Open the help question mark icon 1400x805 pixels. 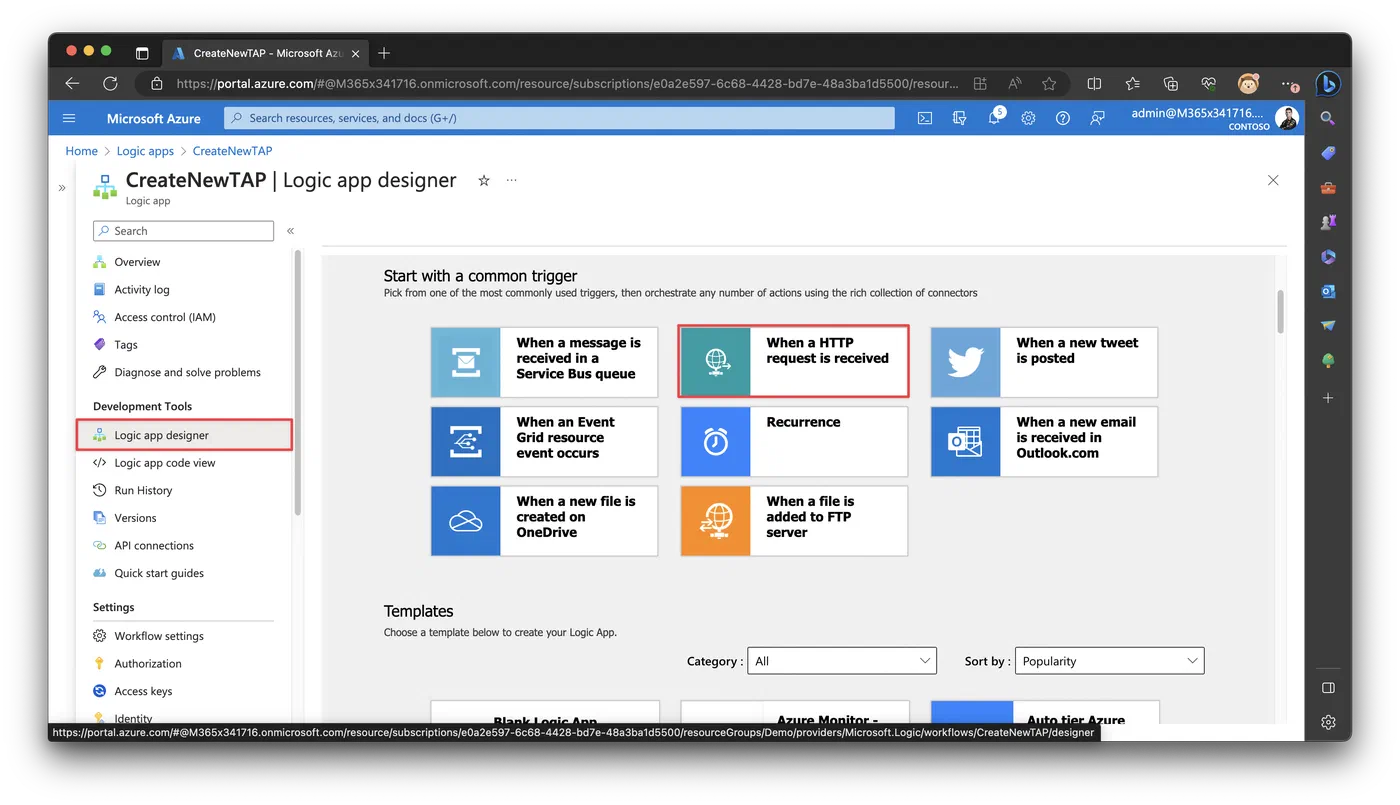point(1062,118)
